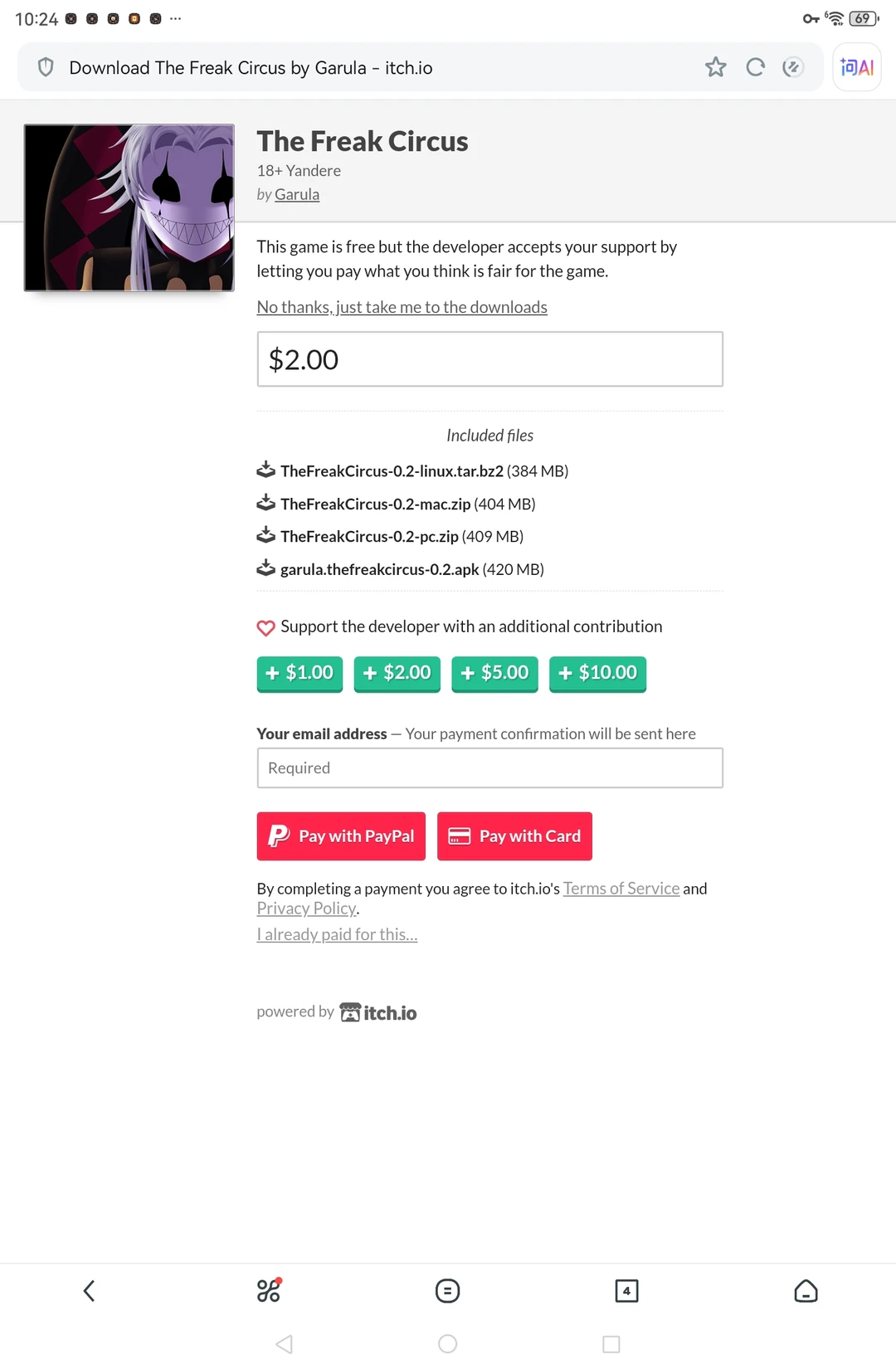Open the AI assistant button
This screenshot has width=896, height=1369.
(x=856, y=67)
